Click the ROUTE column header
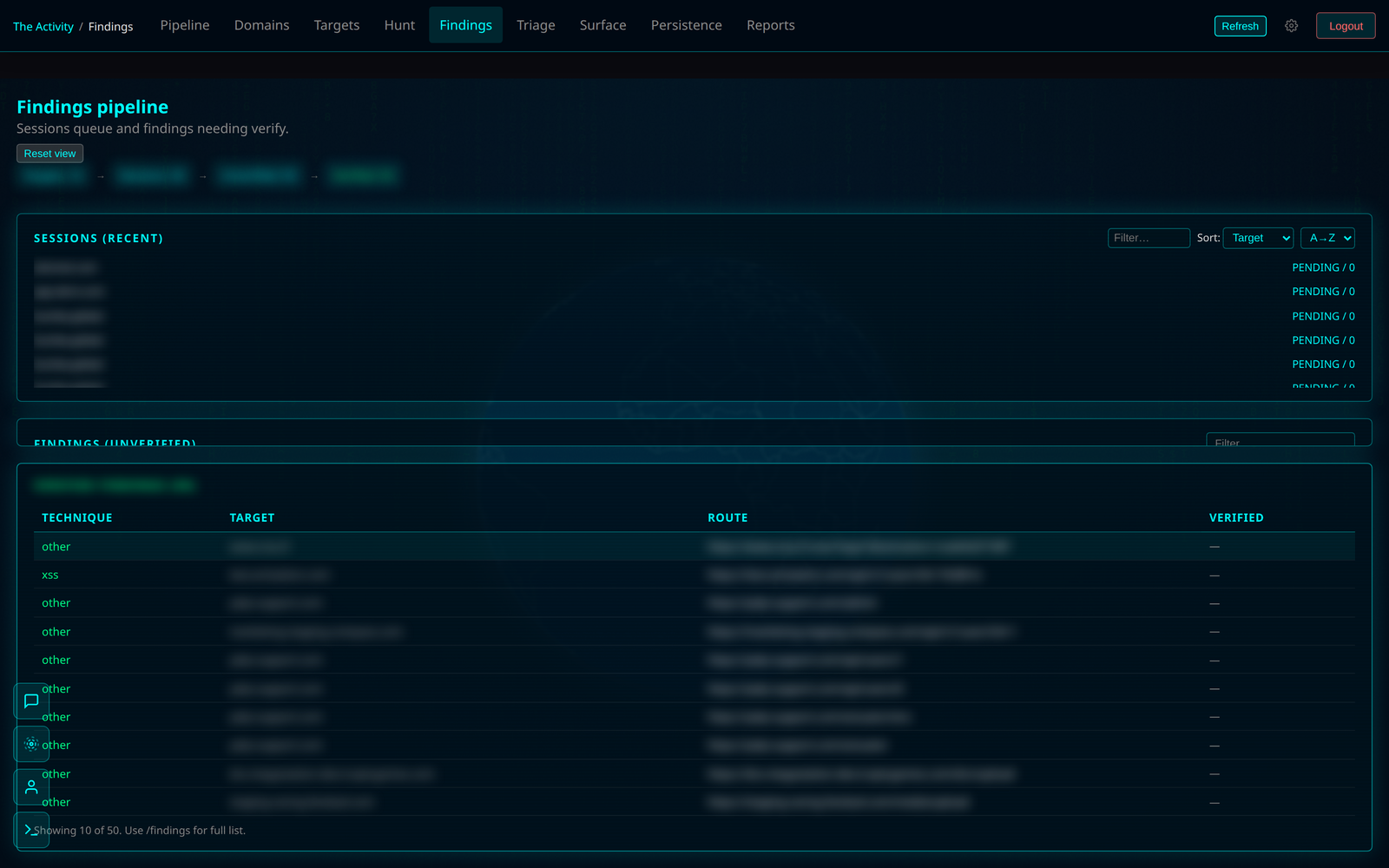Image resolution: width=1389 pixels, height=868 pixels. [727, 517]
